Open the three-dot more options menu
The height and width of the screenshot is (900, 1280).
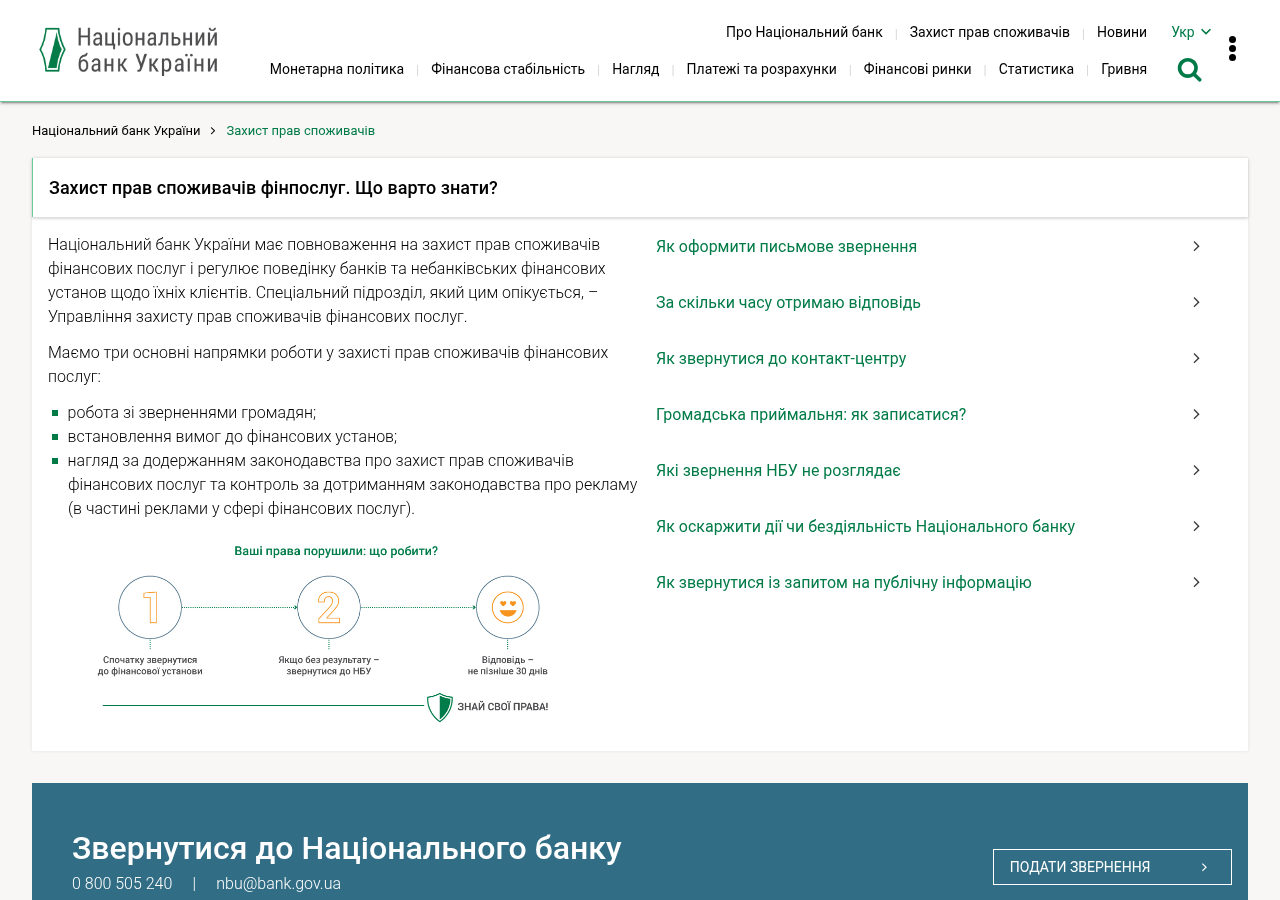pyautogui.click(x=1232, y=49)
